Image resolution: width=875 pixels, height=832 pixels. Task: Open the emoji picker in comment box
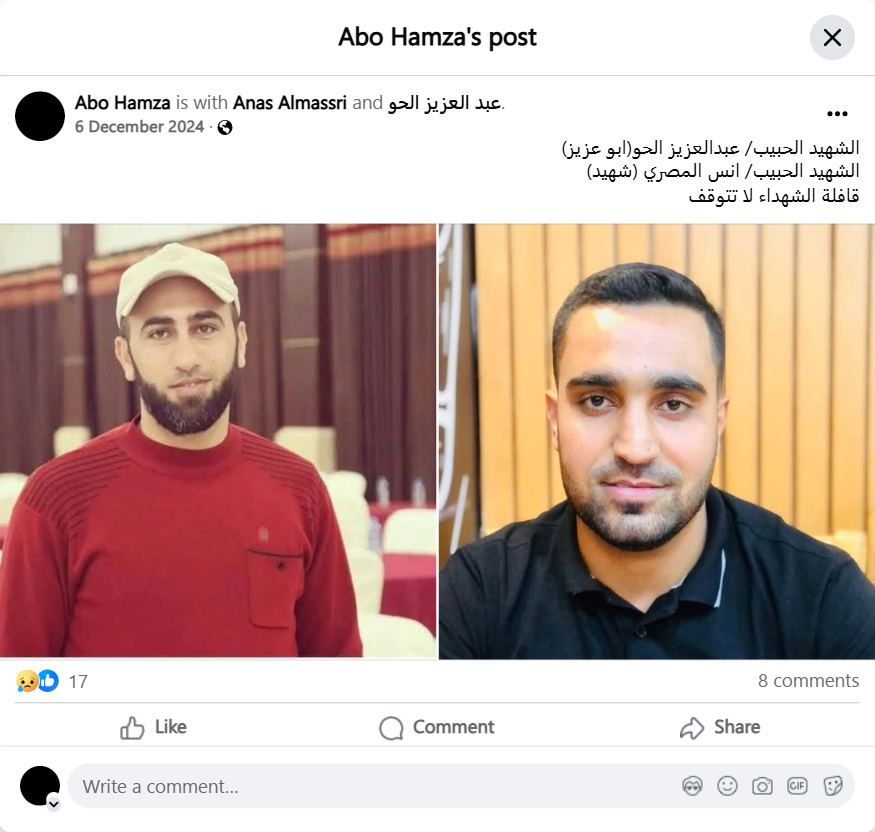pos(727,786)
